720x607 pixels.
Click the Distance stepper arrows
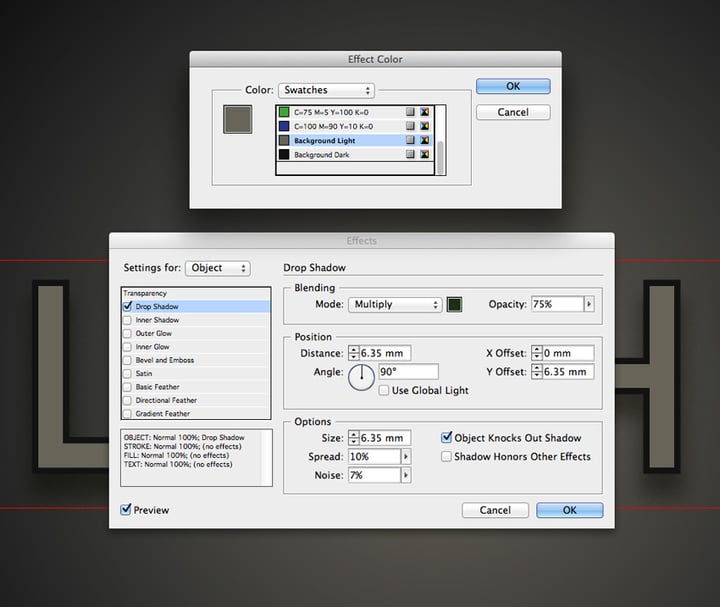coord(353,353)
